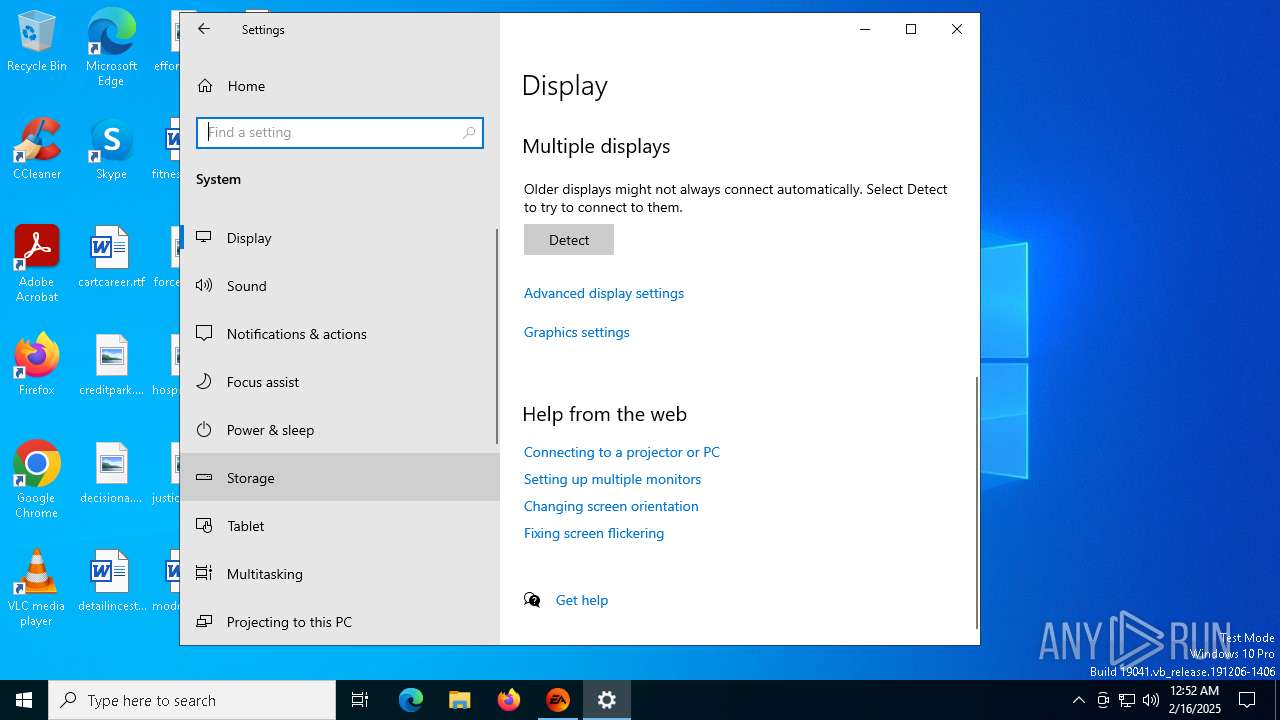Select the decisiona... image file on desktop
1280x720 pixels.
(x=111, y=474)
